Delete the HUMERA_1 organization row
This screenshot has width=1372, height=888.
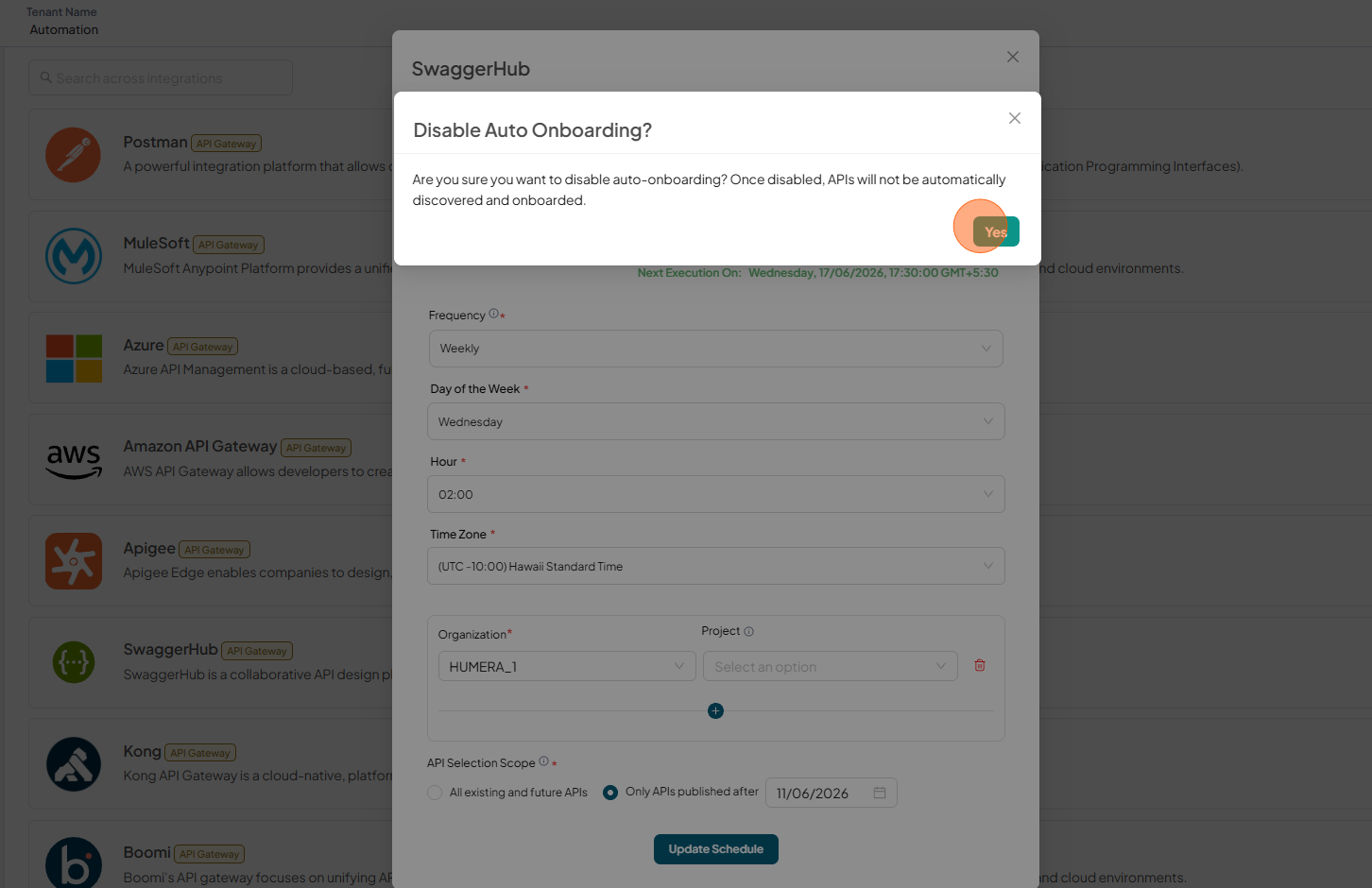point(980,665)
